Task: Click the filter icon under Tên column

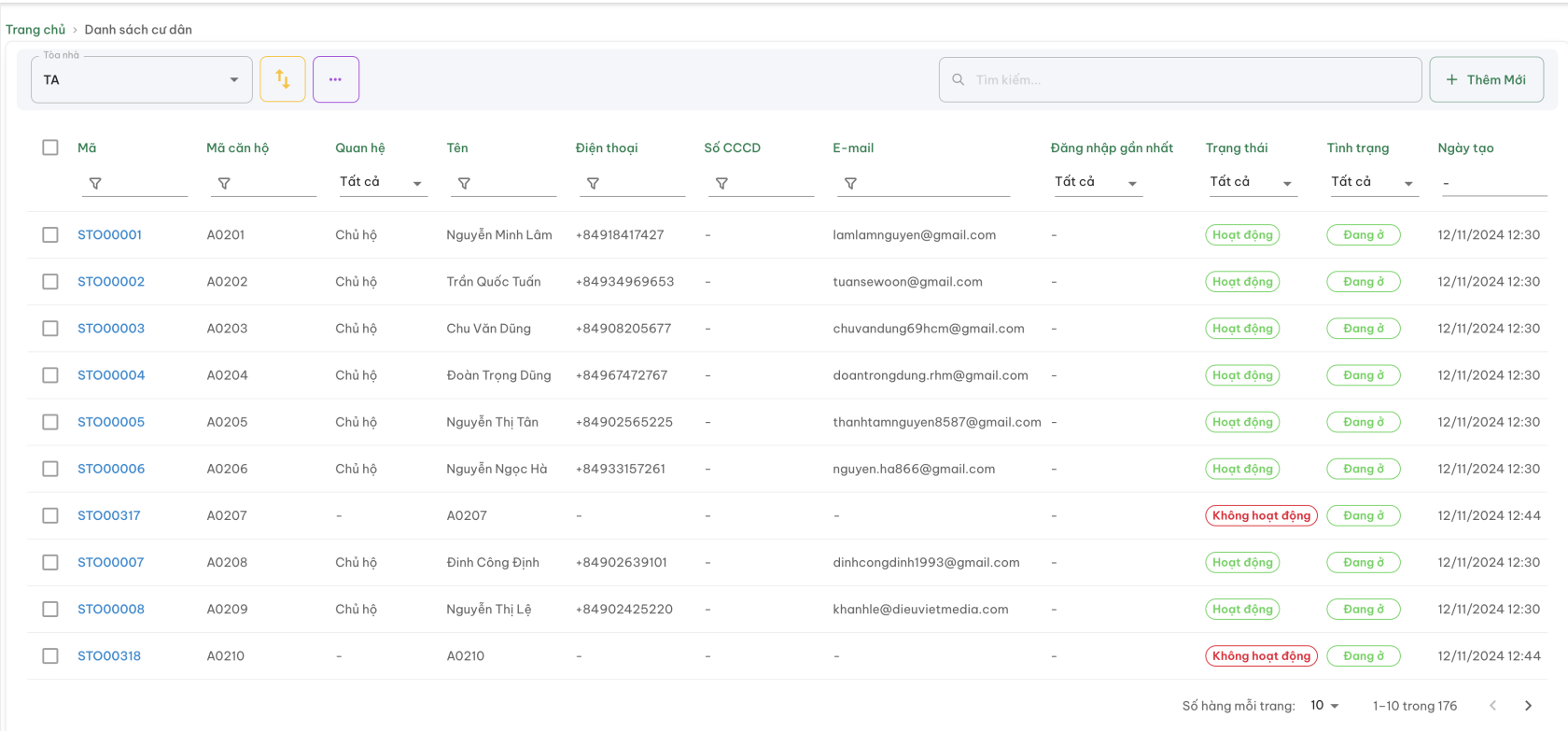Action: click(464, 184)
